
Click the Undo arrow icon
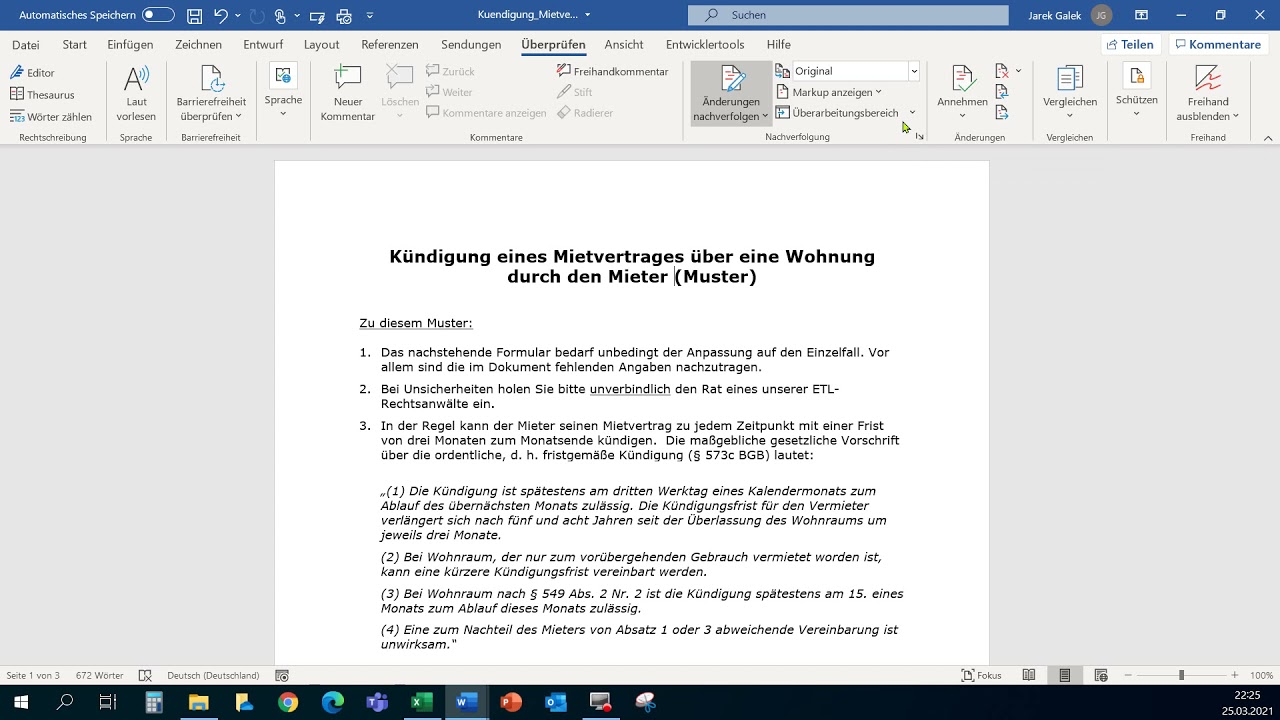click(221, 15)
